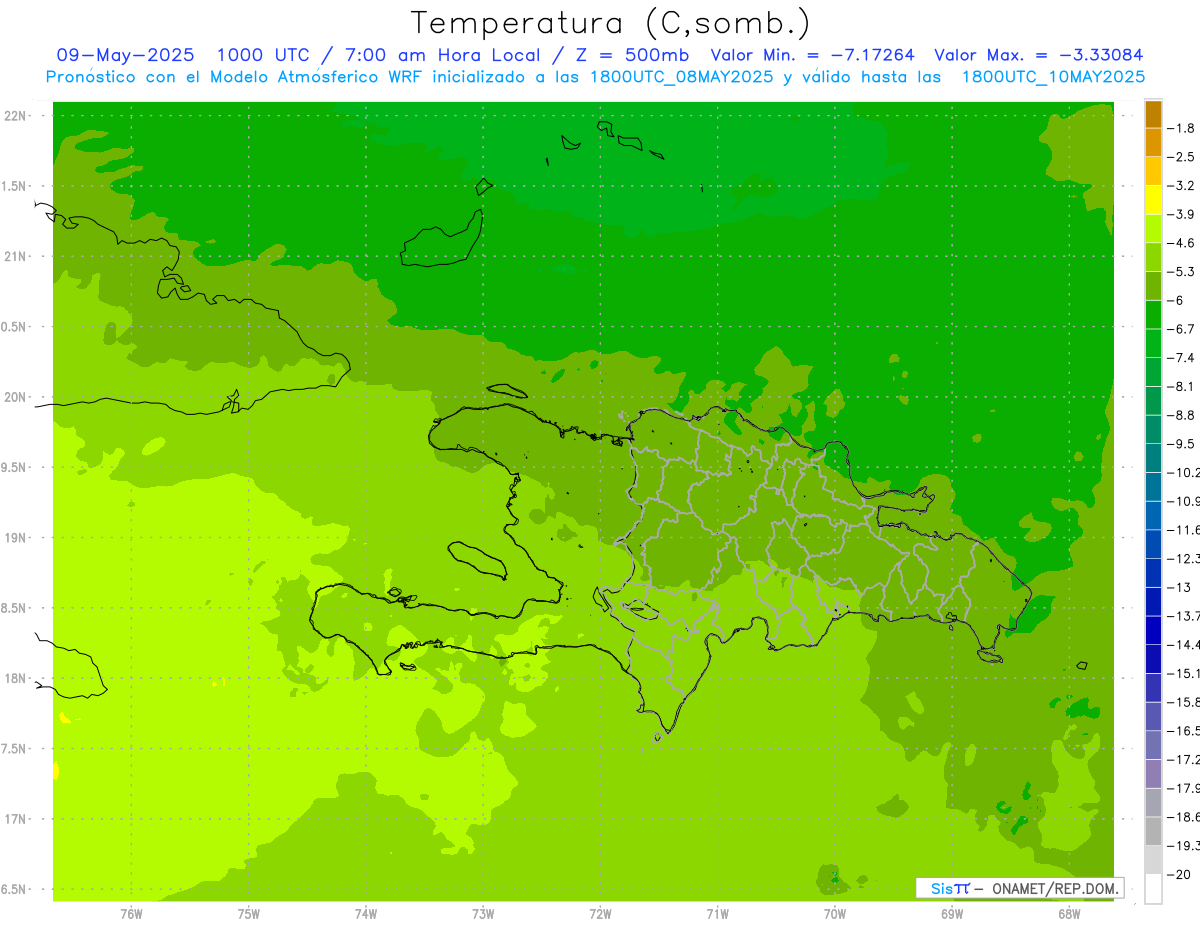Click the "-20" legend value

click(1179, 874)
